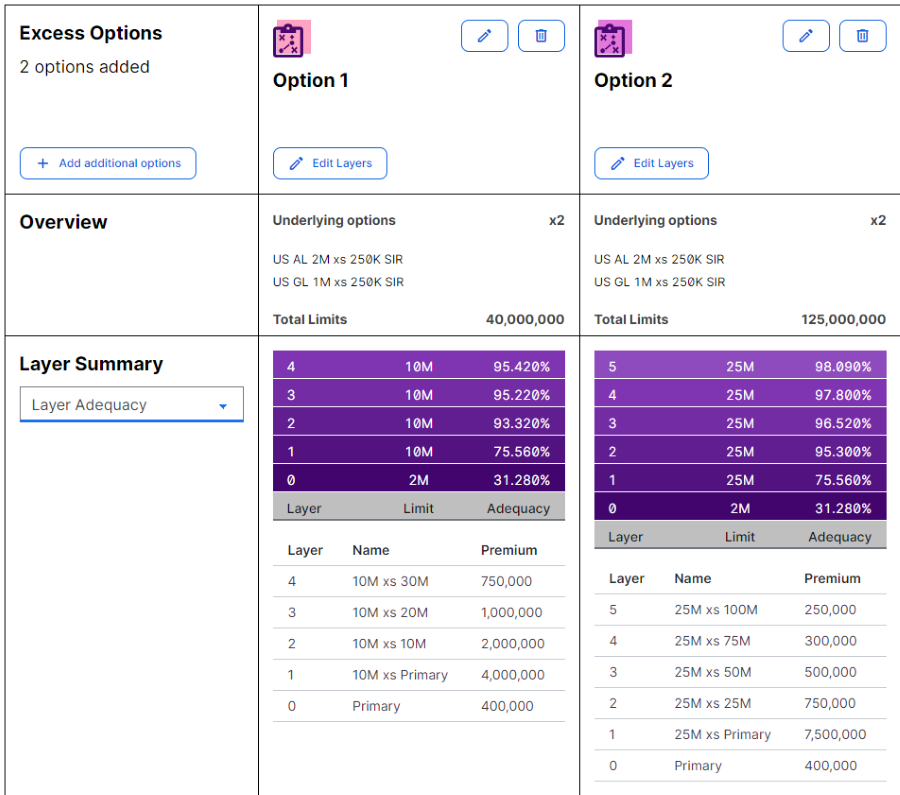Click the plus icon on Add additional options
The height and width of the screenshot is (795, 900).
42,163
